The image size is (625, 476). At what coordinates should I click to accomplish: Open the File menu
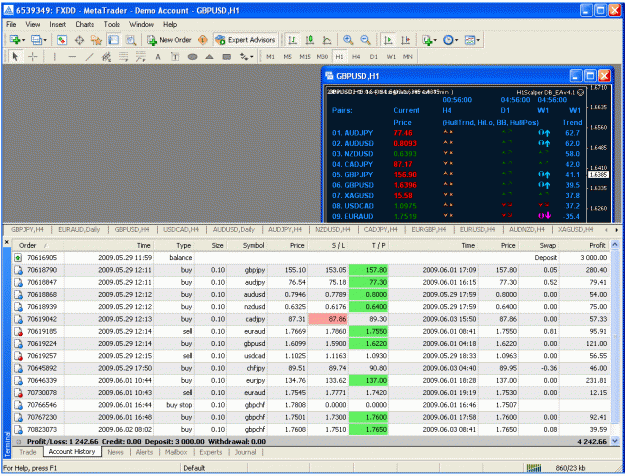[11, 24]
